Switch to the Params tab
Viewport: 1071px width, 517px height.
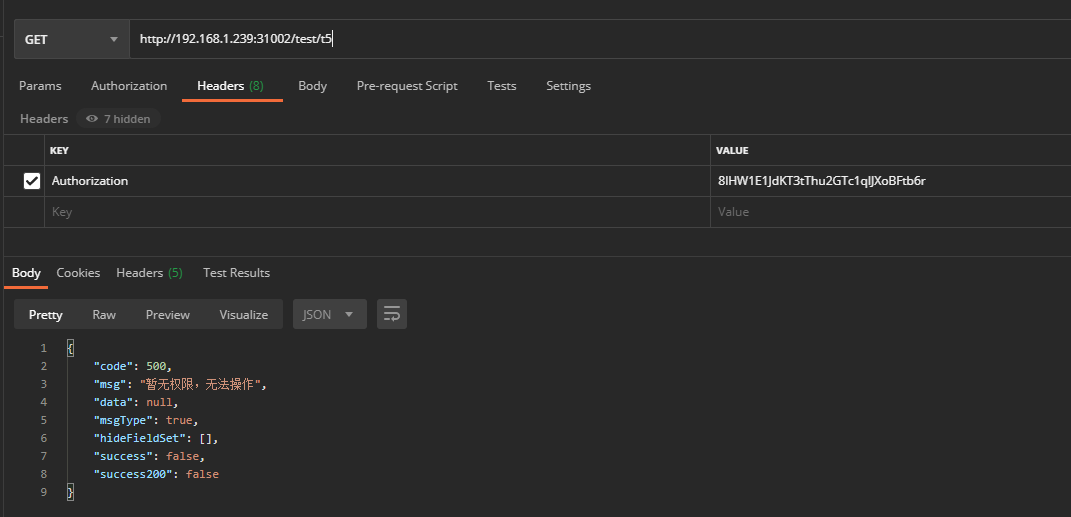(40, 86)
